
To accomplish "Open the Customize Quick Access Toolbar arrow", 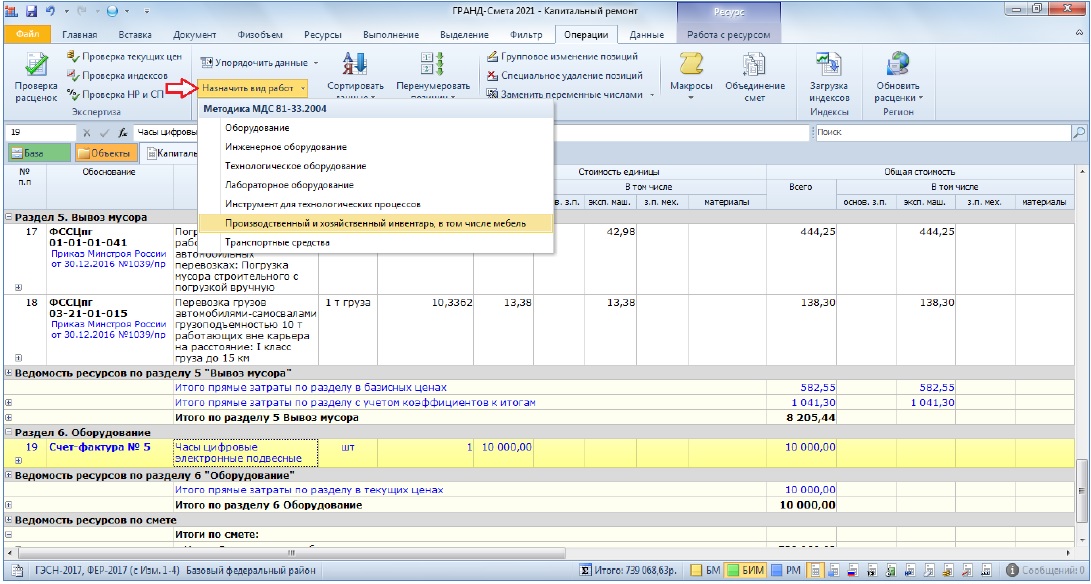I will (x=147, y=12).
